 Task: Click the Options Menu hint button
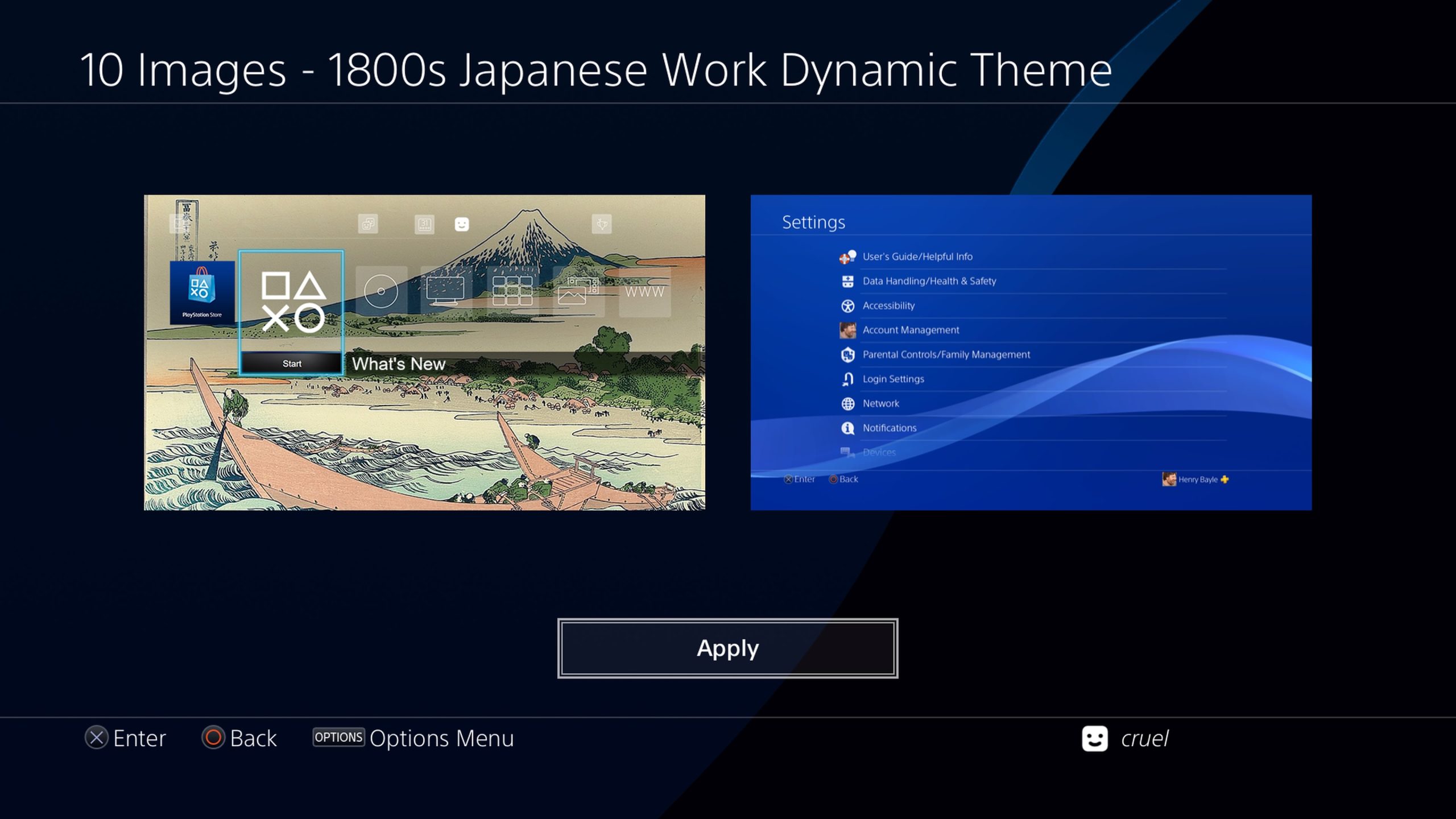pyautogui.click(x=413, y=738)
